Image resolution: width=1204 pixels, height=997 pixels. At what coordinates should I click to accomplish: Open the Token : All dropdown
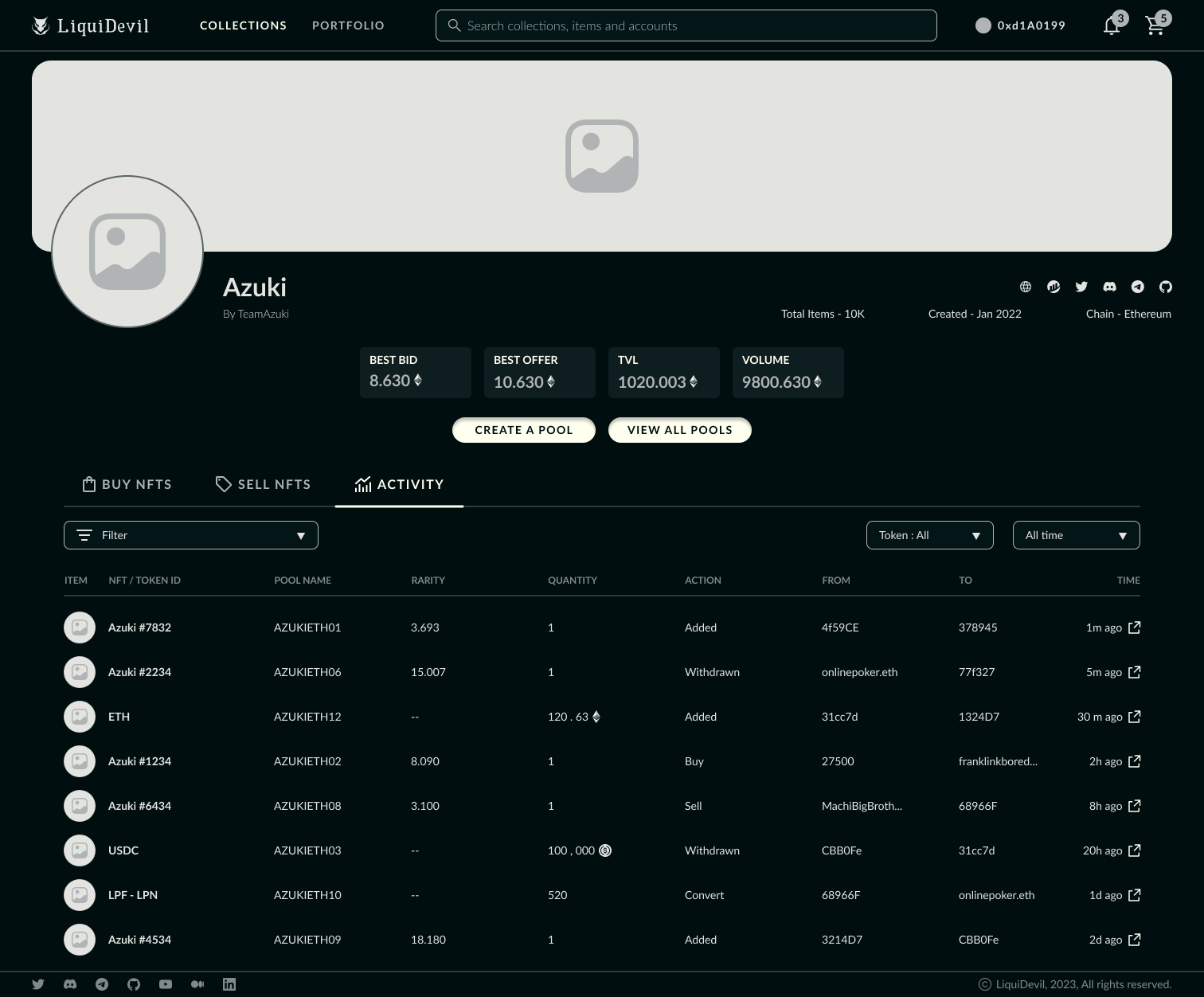(x=930, y=535)
